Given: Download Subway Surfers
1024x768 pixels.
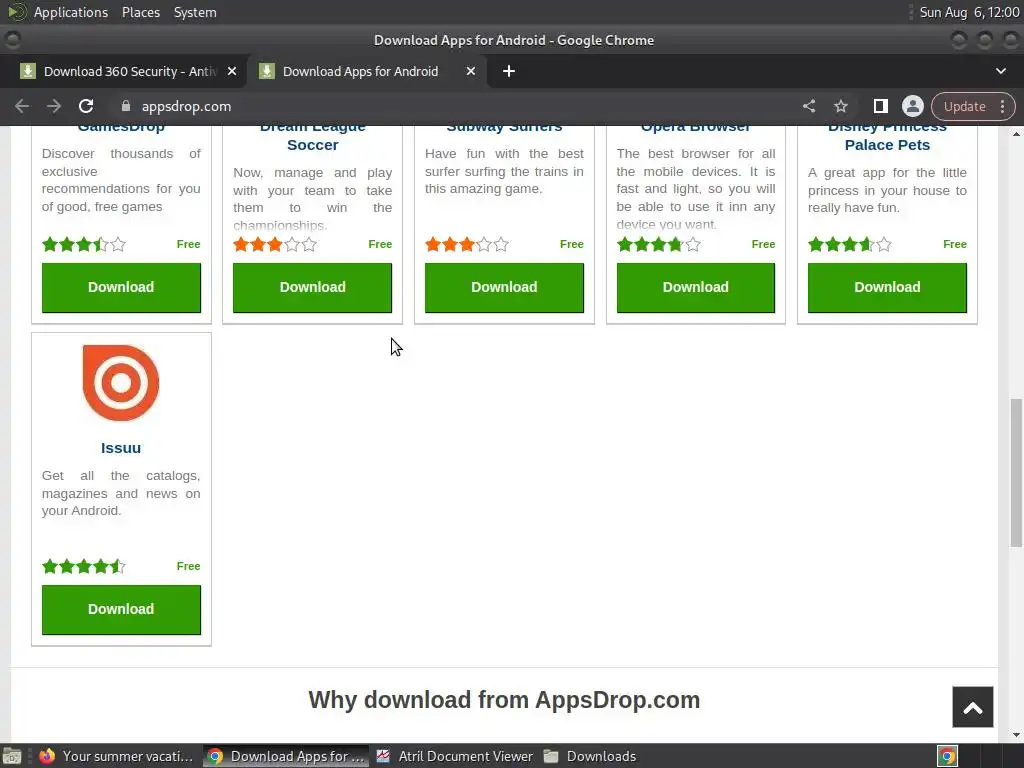Looking at the screenshot, I should (x=504, y=287).
